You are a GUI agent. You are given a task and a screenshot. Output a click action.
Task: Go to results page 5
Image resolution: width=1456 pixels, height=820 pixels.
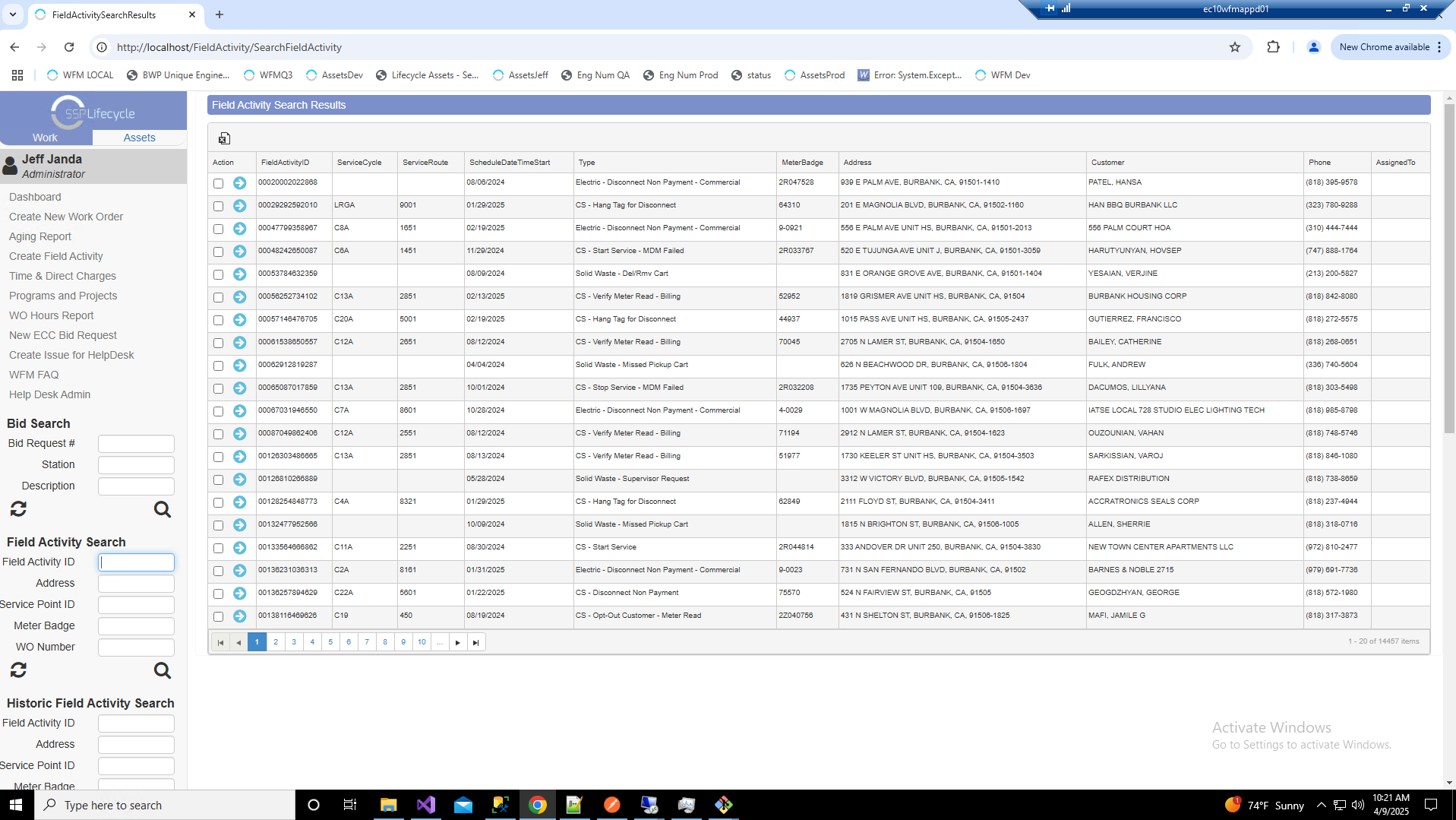(330, 642)
